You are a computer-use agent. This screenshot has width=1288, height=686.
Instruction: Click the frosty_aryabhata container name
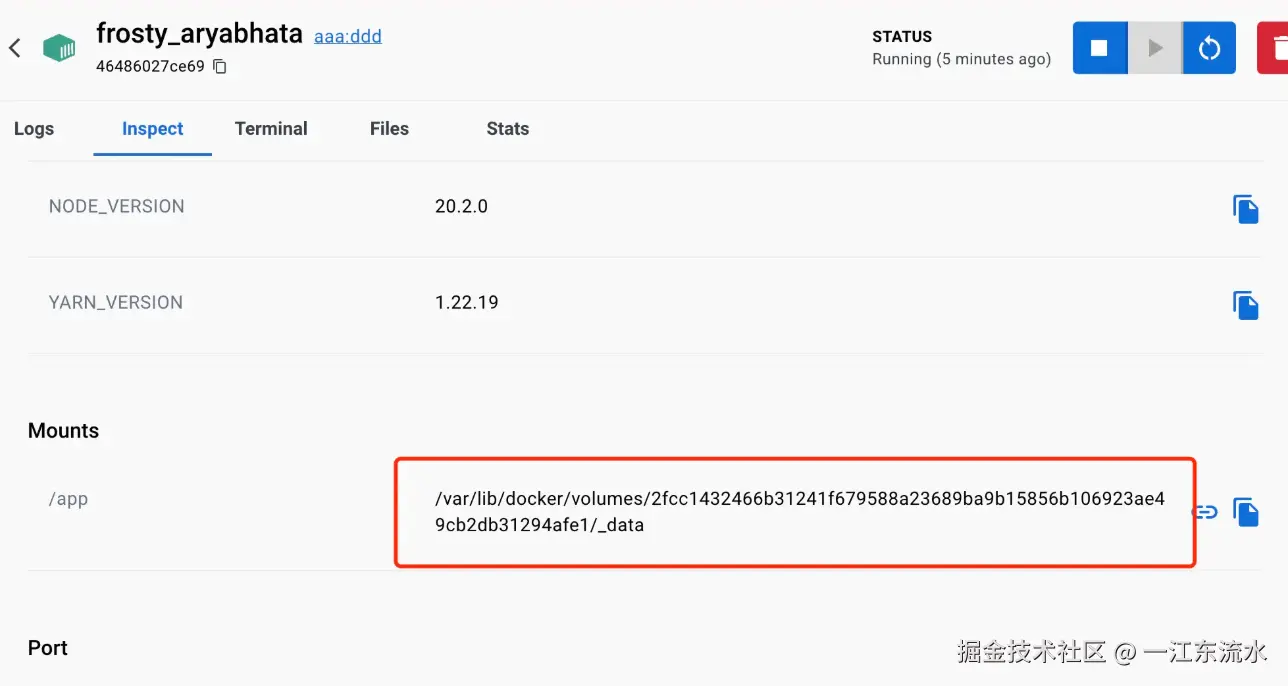point(199,33)
